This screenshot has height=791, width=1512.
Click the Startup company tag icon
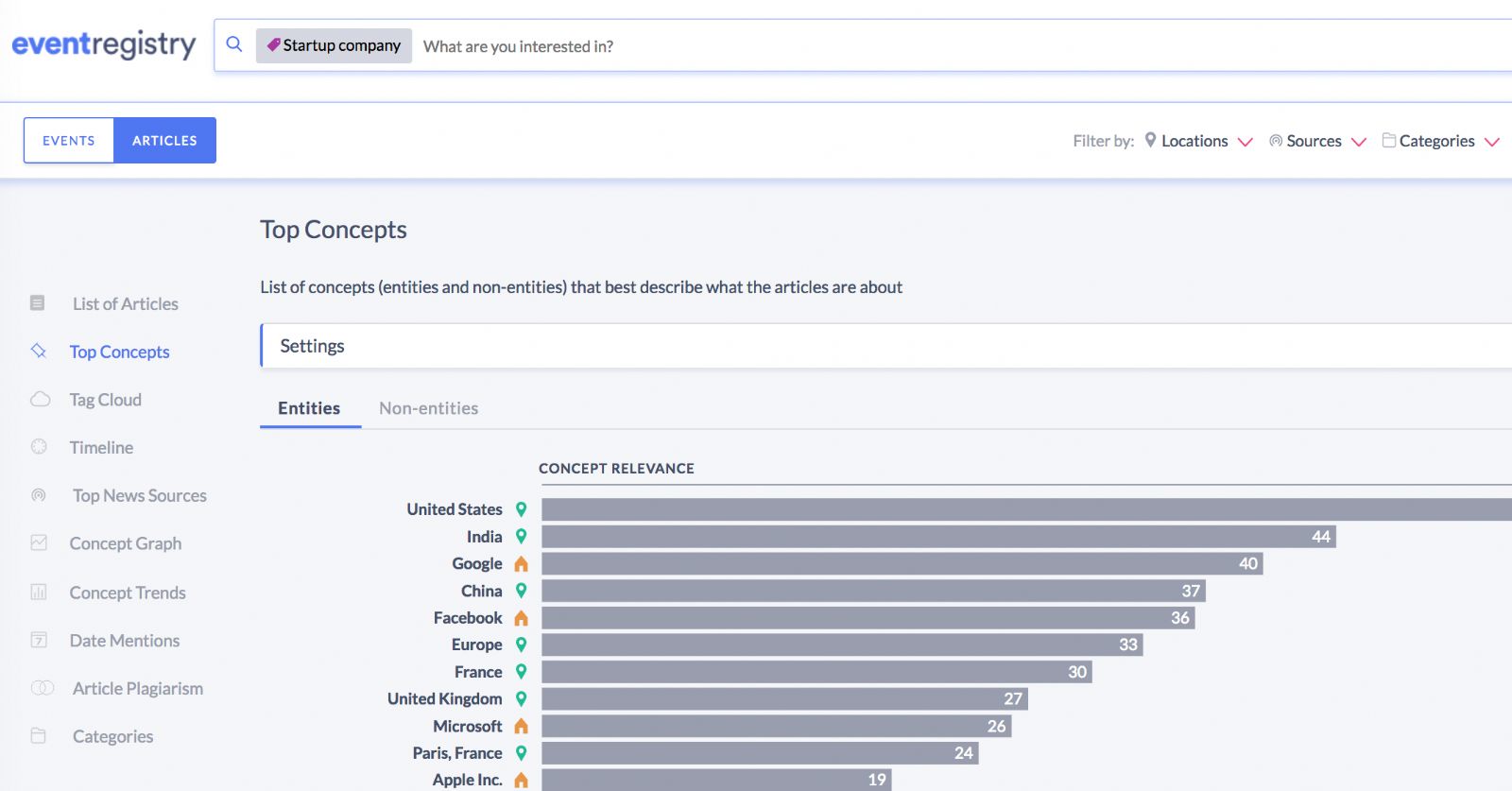pyautogui.click(x=273, y=44)
